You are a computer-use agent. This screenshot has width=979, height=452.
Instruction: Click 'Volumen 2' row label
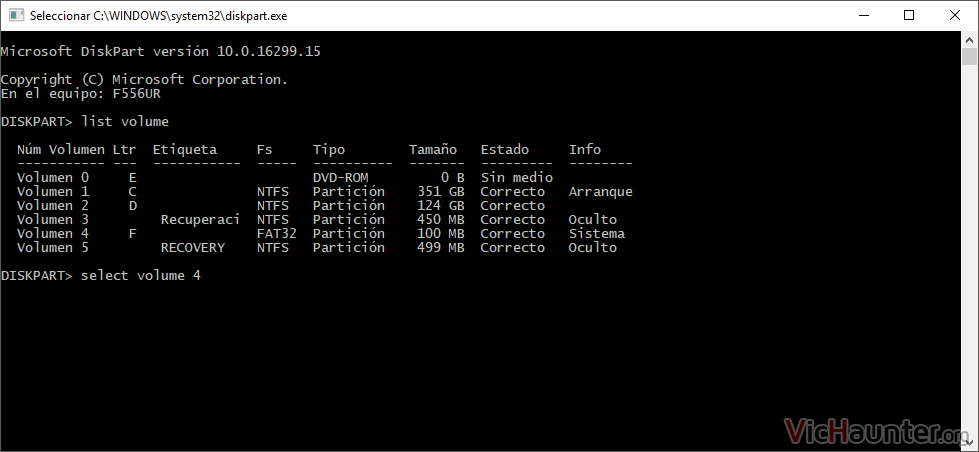[x=53, y=205]
